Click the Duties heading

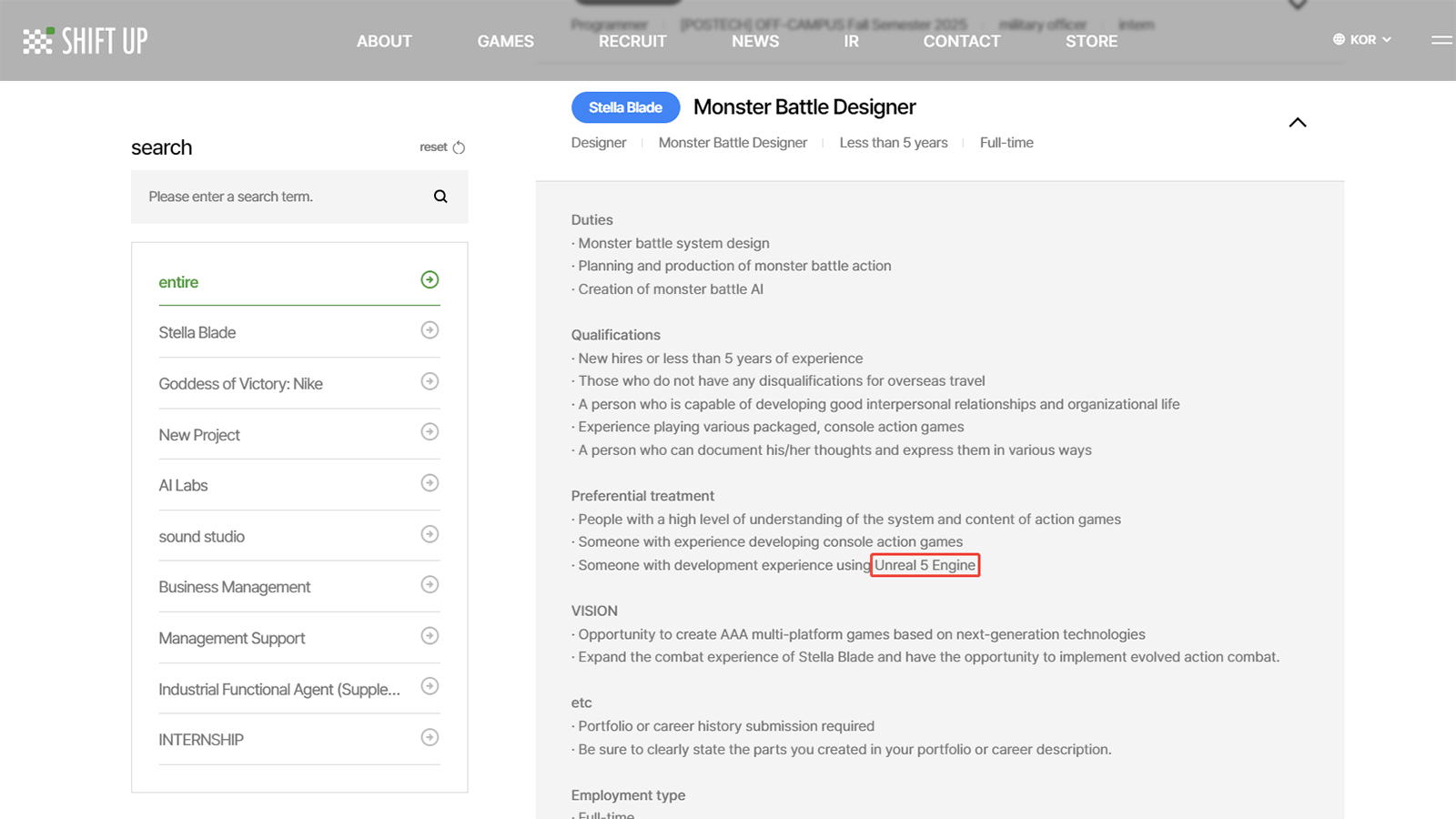coord(592,220)
